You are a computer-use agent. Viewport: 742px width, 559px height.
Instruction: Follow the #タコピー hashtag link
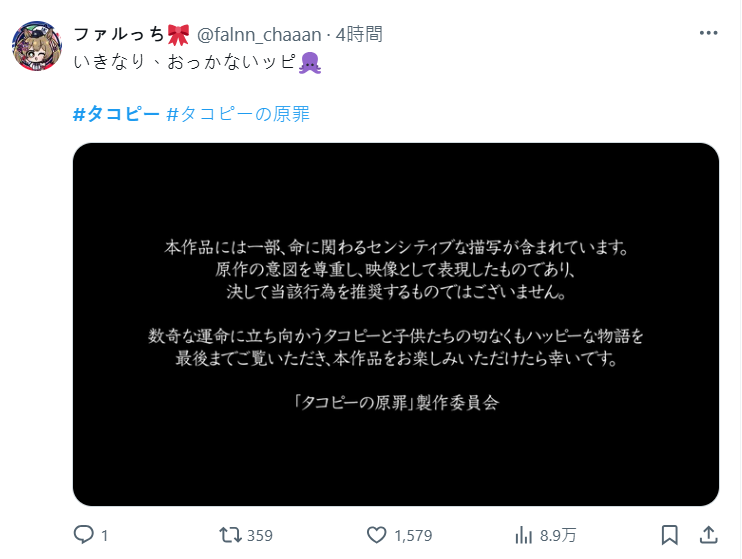tap(116, 114)
